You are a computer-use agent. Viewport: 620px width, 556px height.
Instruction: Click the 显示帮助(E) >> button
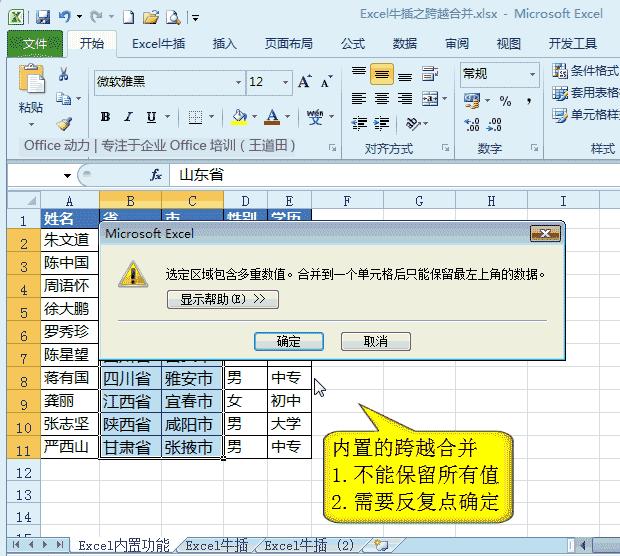coord(223,299)
